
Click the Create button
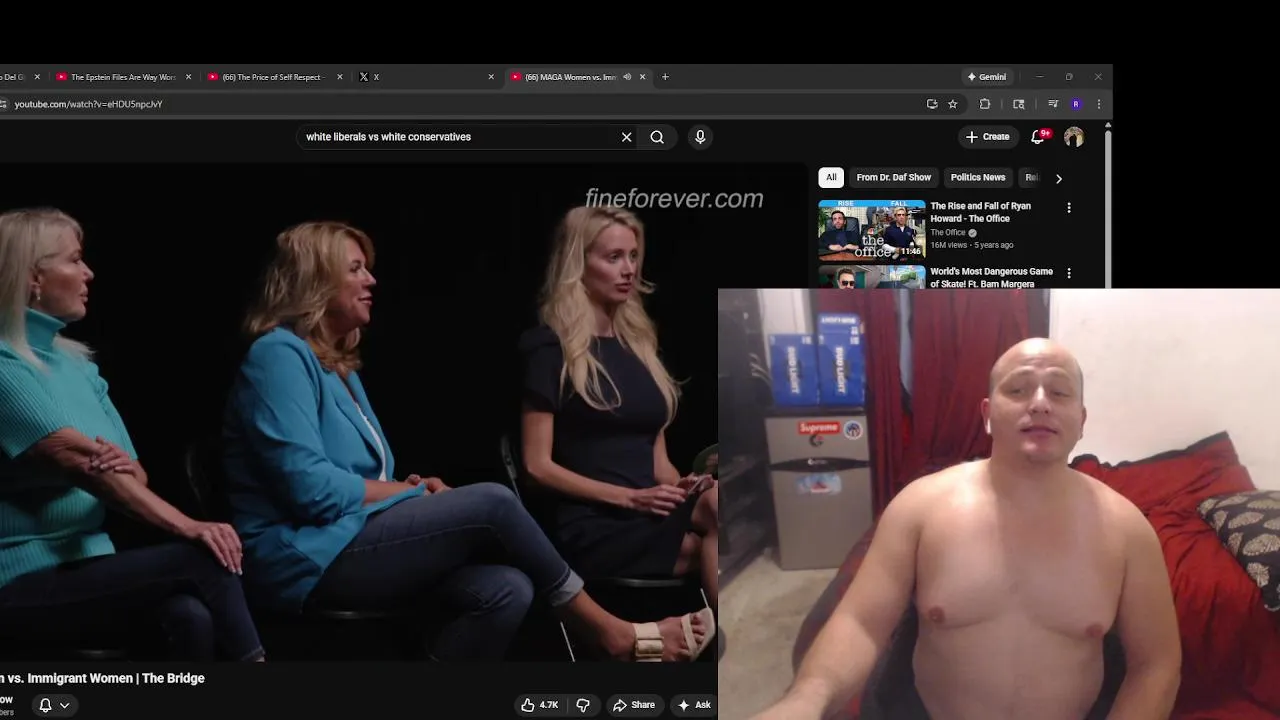(x=988, y=137)
